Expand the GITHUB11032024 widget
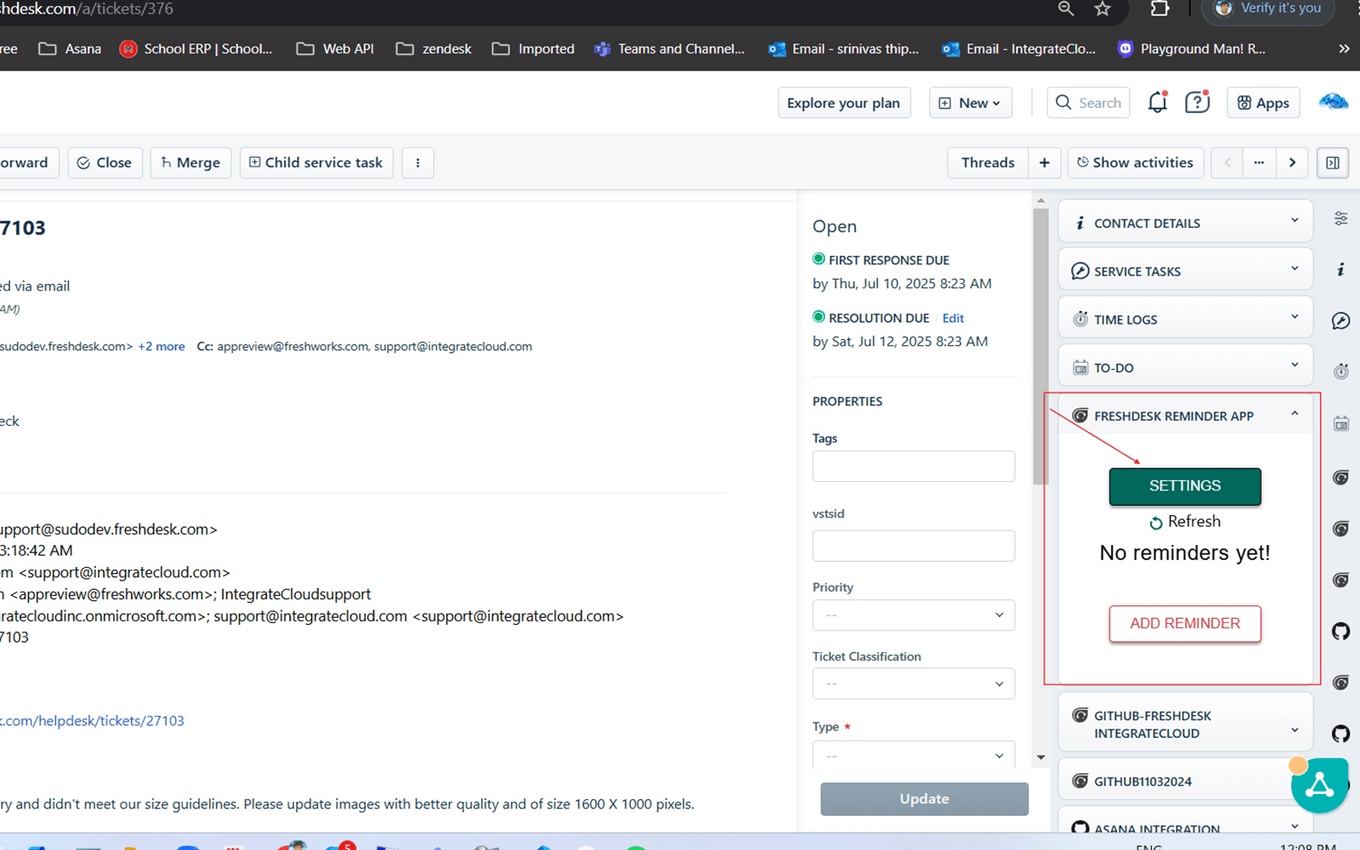This screenshot has height=850, width=1360. 1185,781
